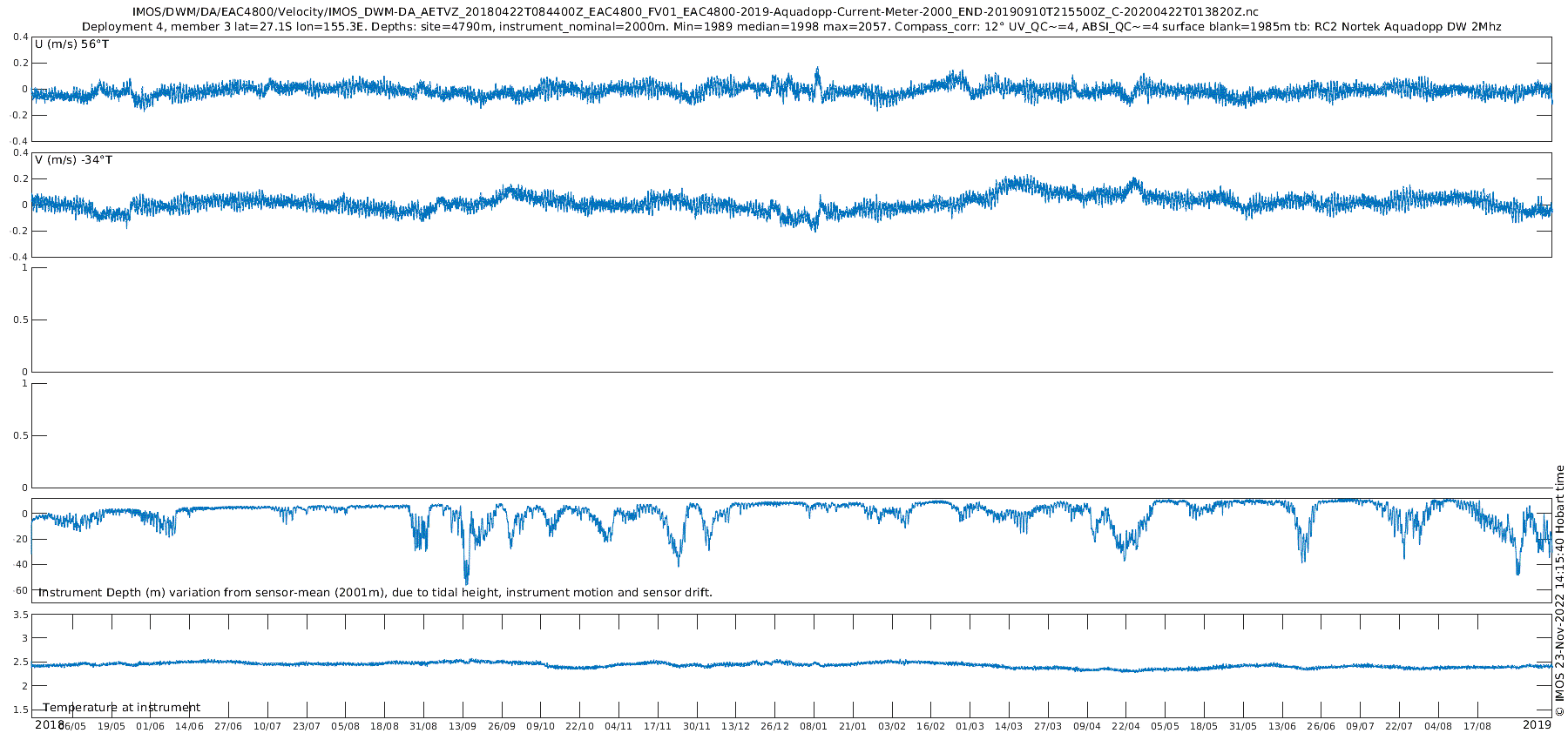Screen dimensions: 1568x740
Task: Click the '17/08' date tick label
Action: point(1477,726)
